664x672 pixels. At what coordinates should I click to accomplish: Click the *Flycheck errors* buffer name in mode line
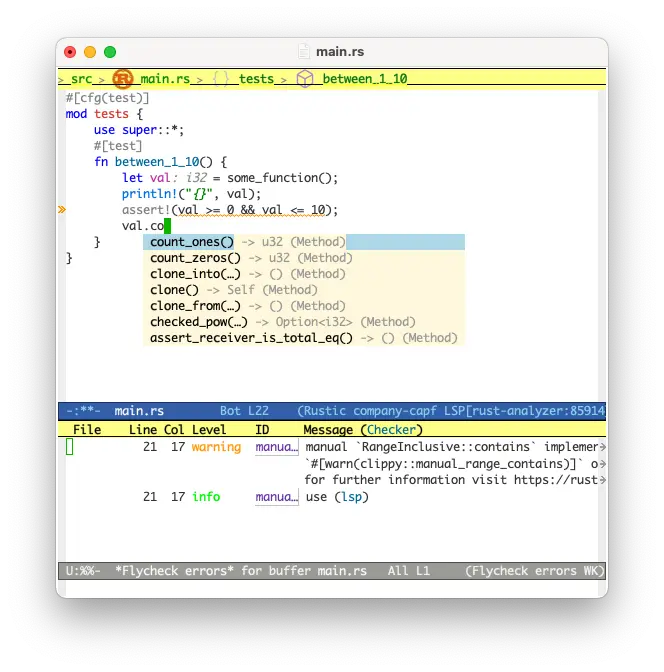[x=174, y=571]
